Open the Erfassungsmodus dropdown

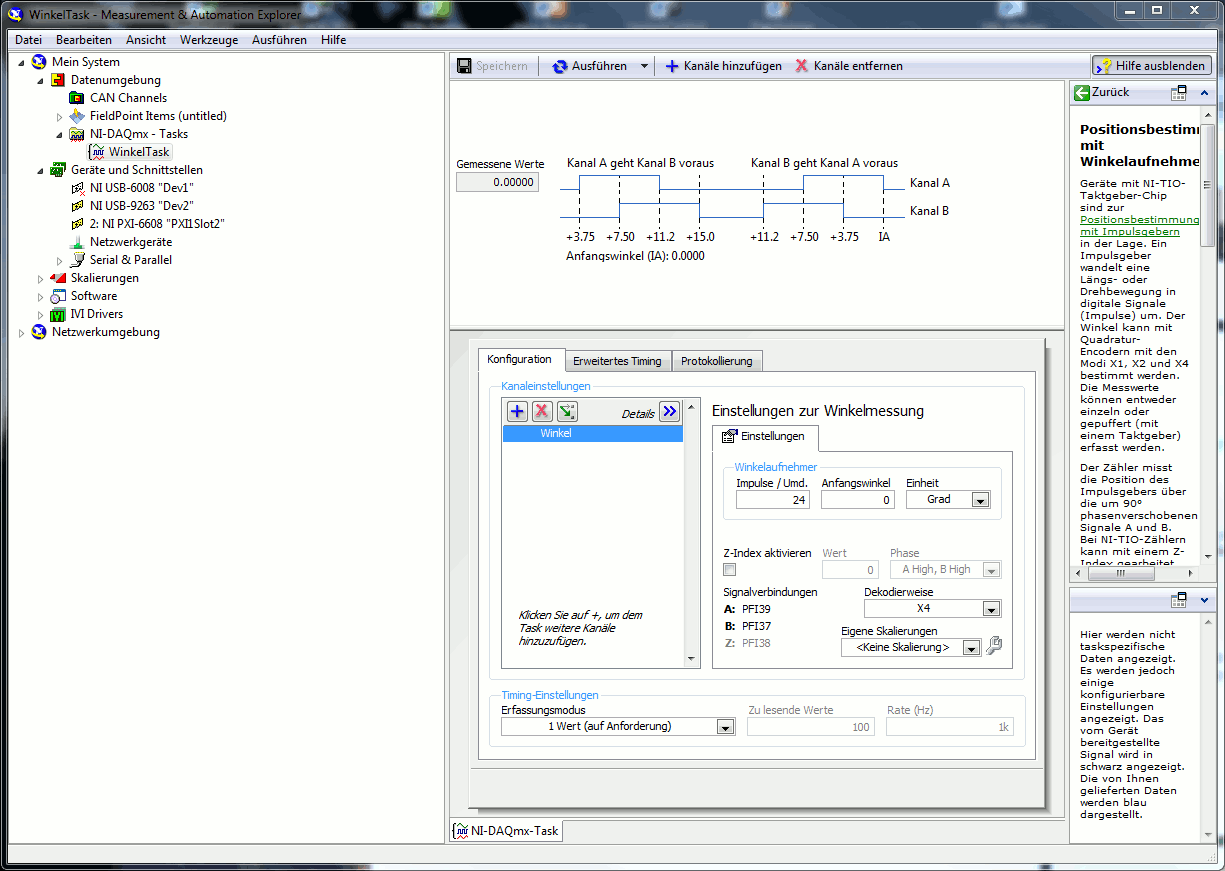pos(726,727)
